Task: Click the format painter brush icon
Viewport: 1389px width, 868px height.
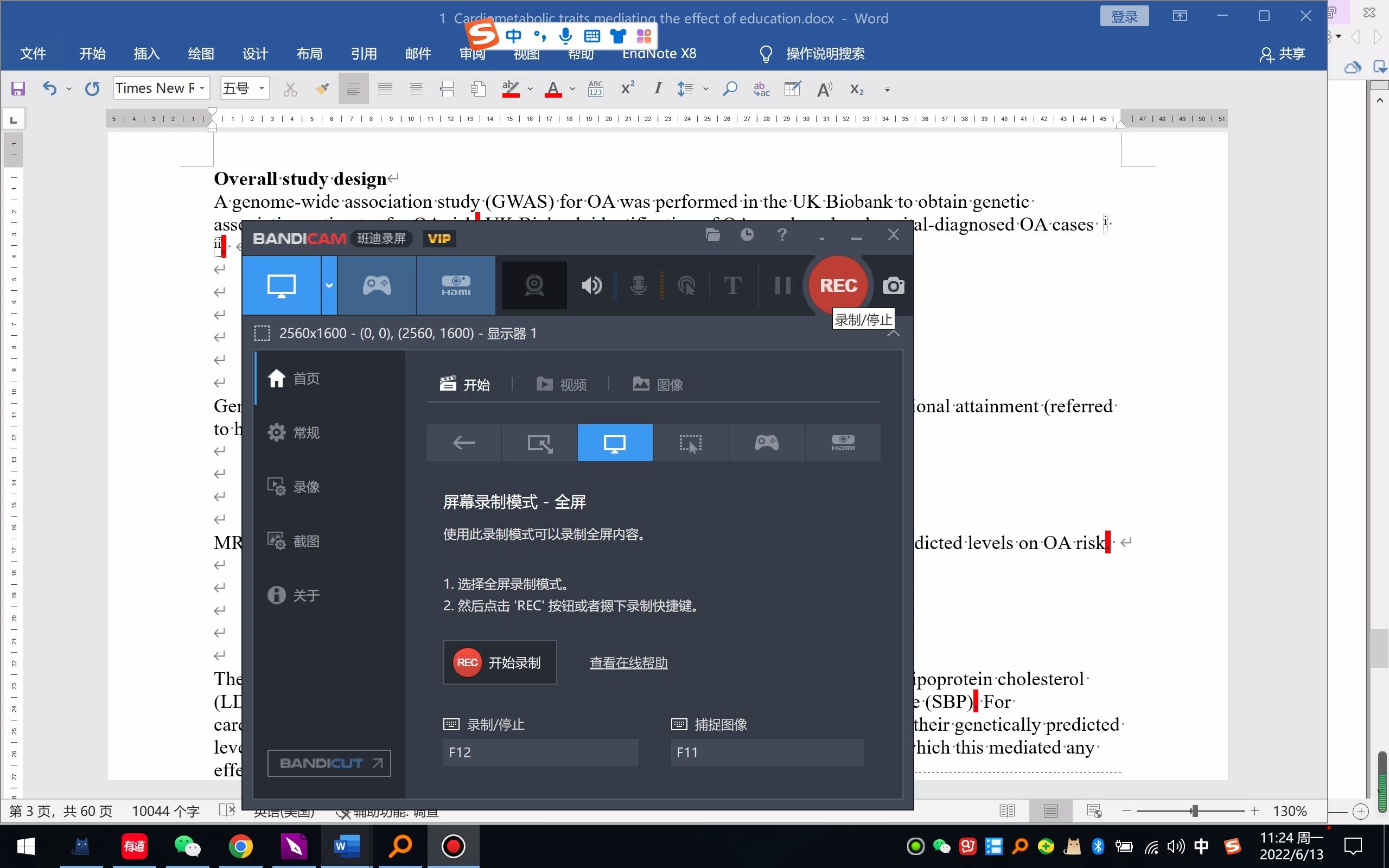Action: click(x=322, y=88)
